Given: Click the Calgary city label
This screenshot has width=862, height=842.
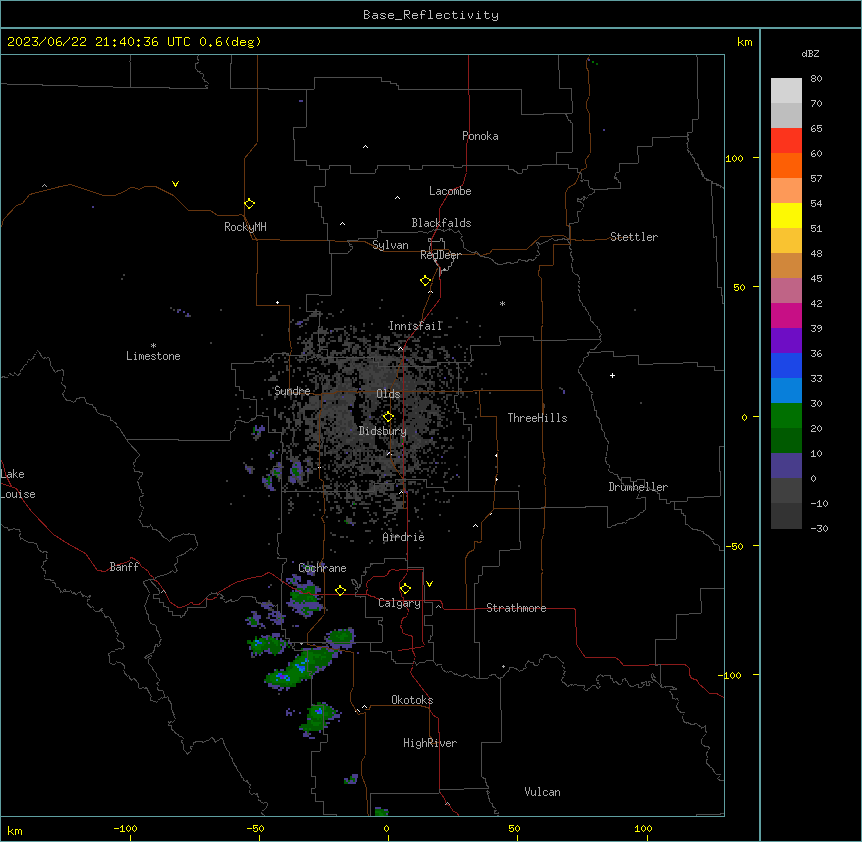Looking at the screenshot, I should coord(399,603).
